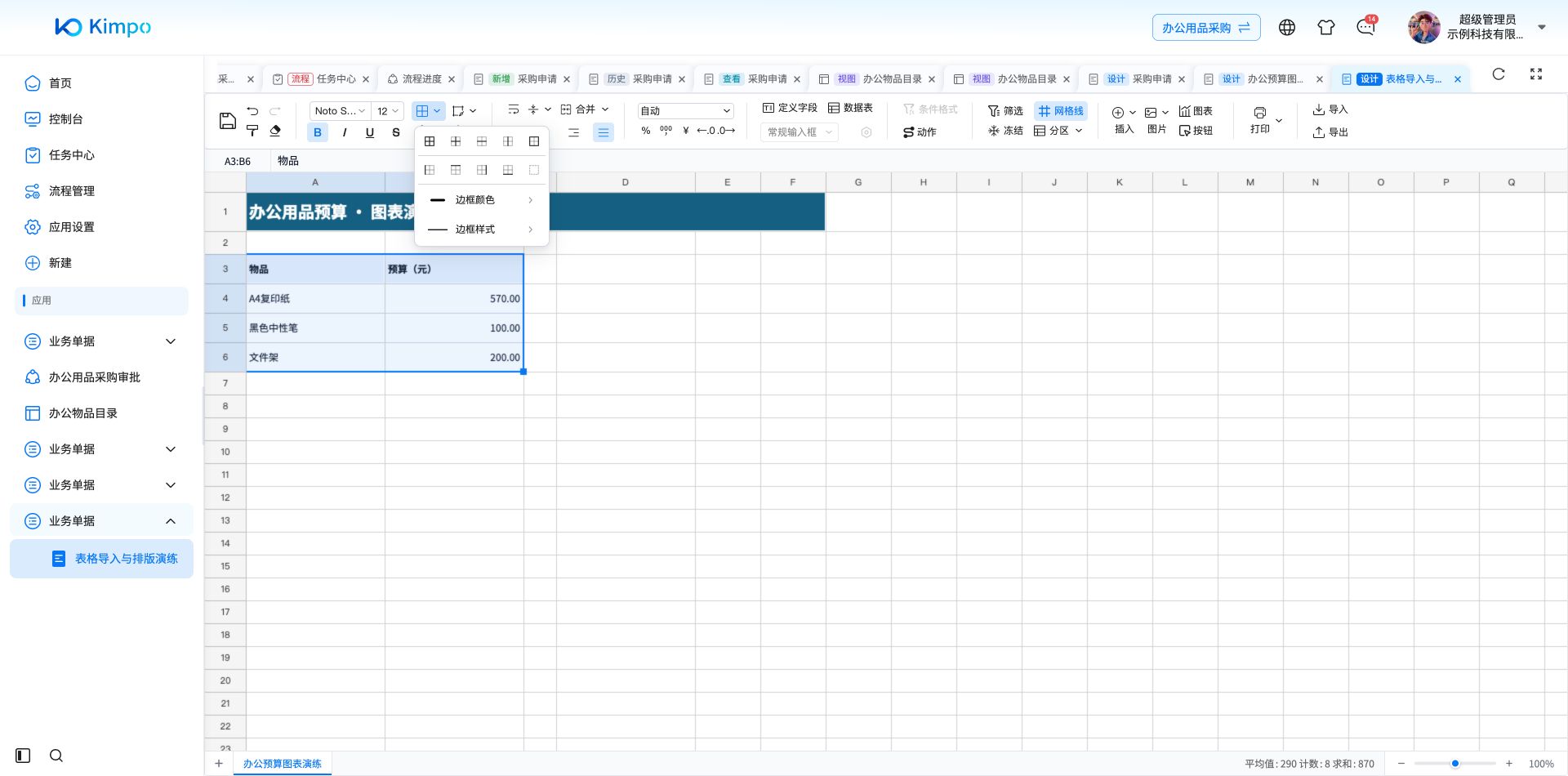The width and height of the screenshot is (1568, 776).
Task: Click the 导入 import button
Action: point(1330,109)
